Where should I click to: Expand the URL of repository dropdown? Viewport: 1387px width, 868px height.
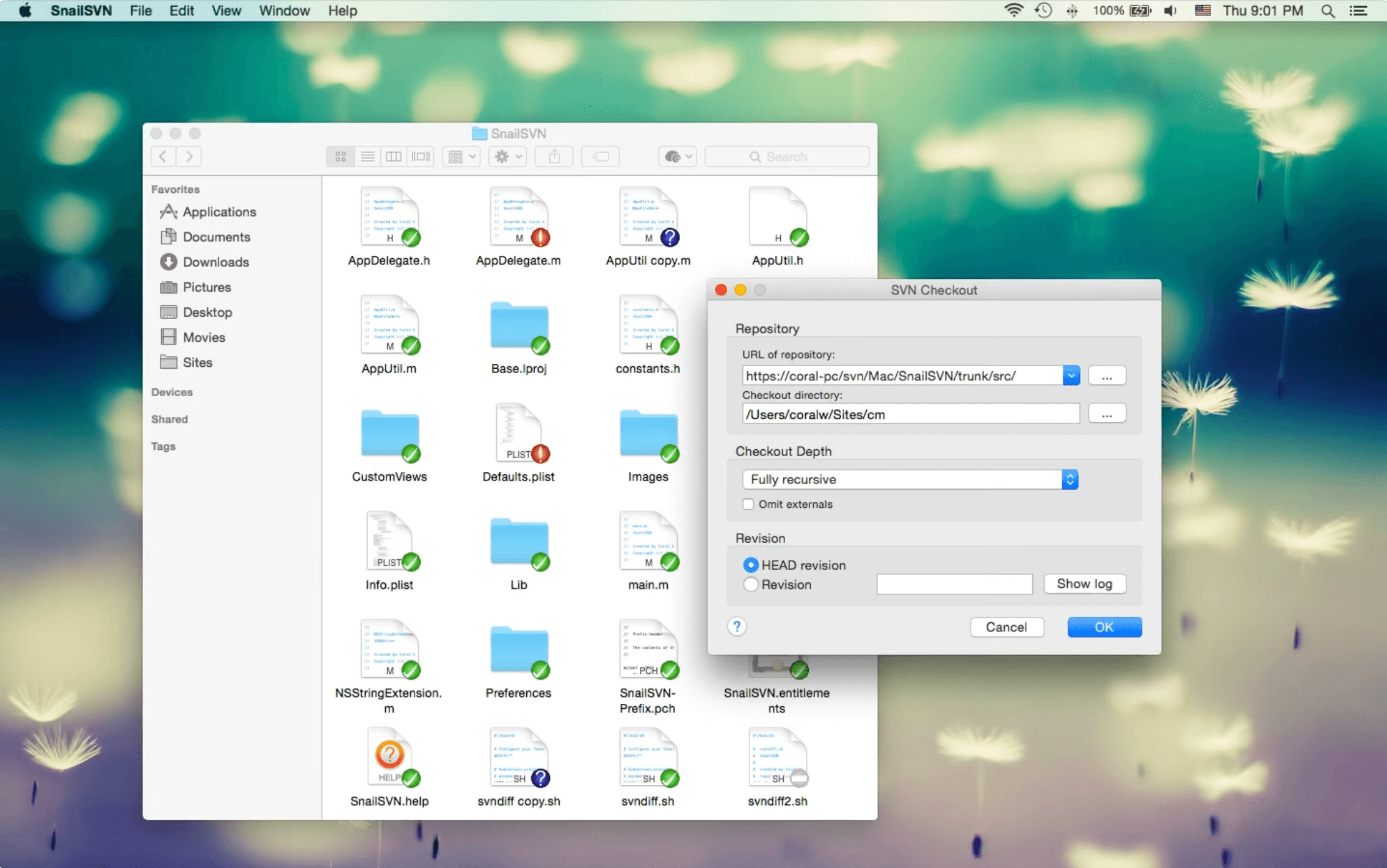tap(1071, 375)
